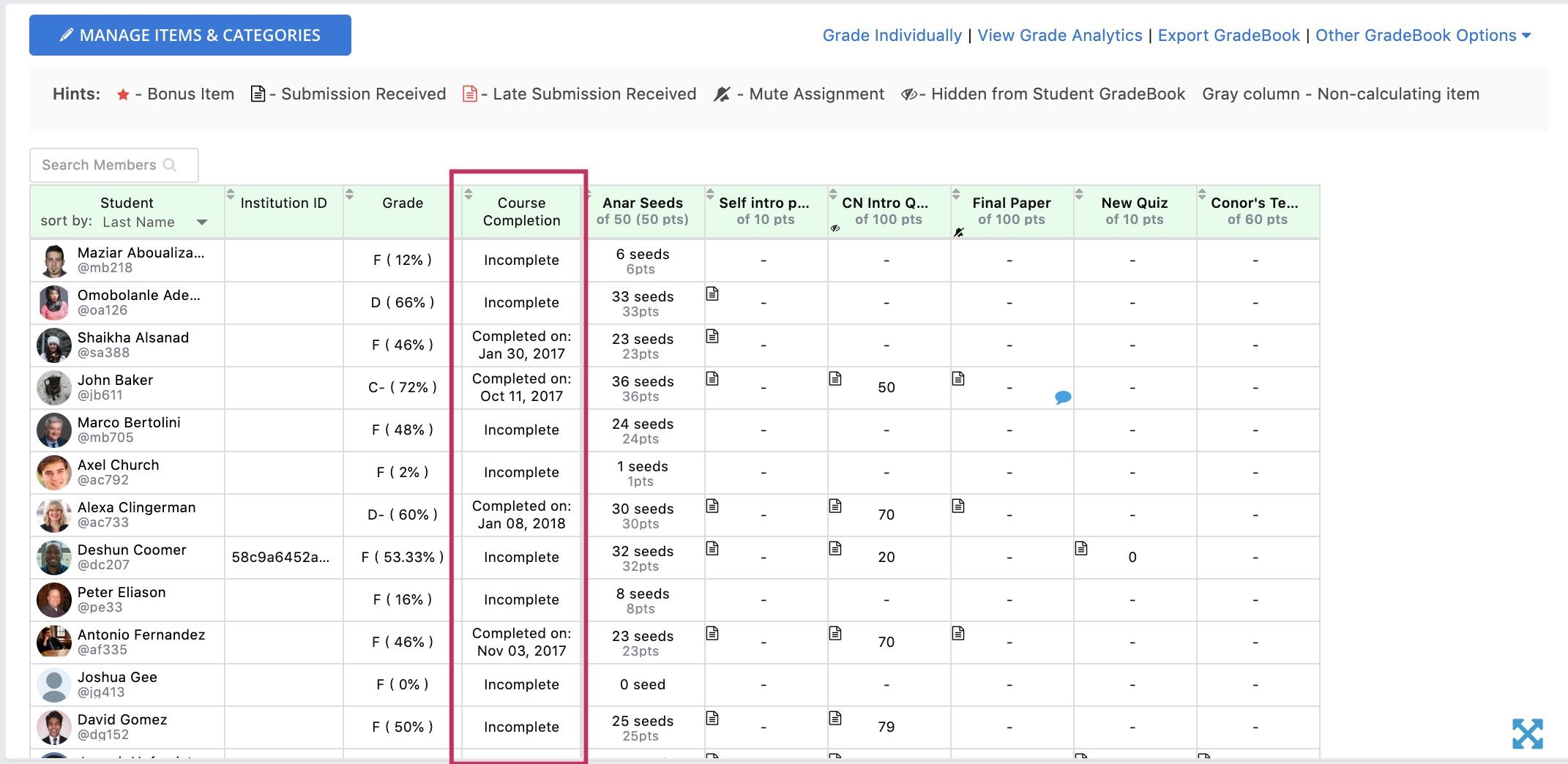Click Deshun Coomer's Institution ID 58c9a6452a...
Viewport: 1568px width, 764px height.
click(280, 557)
